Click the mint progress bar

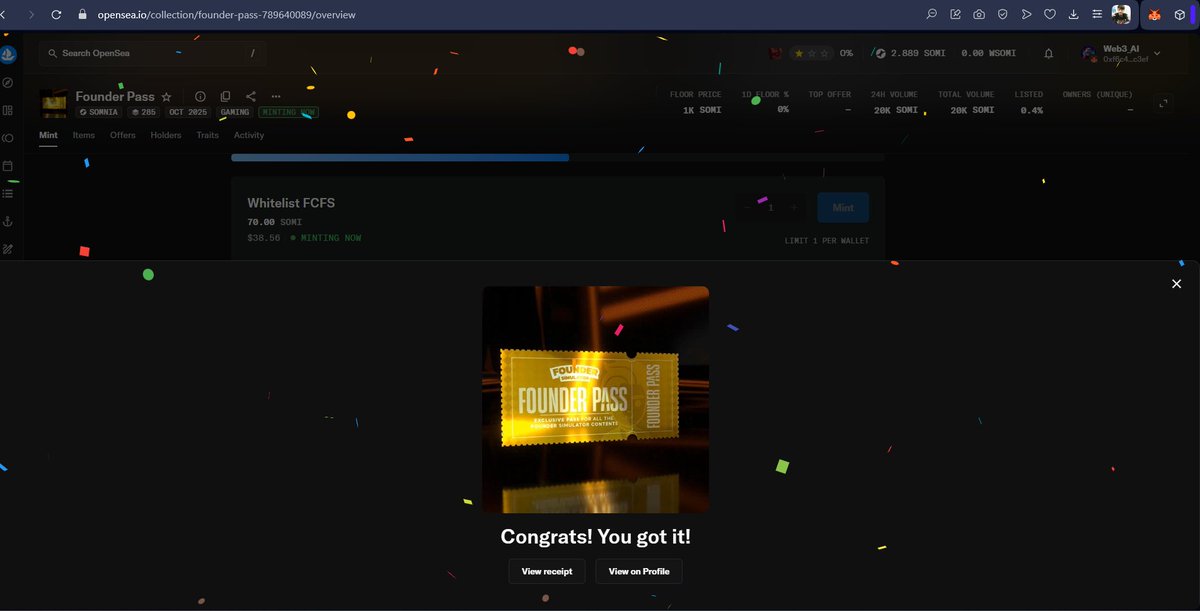click(557, 157)
